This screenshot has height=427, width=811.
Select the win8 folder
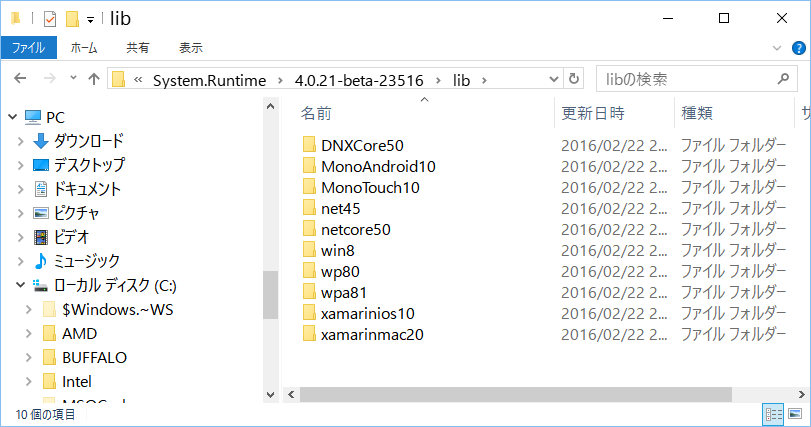click(x=338, y=251)
